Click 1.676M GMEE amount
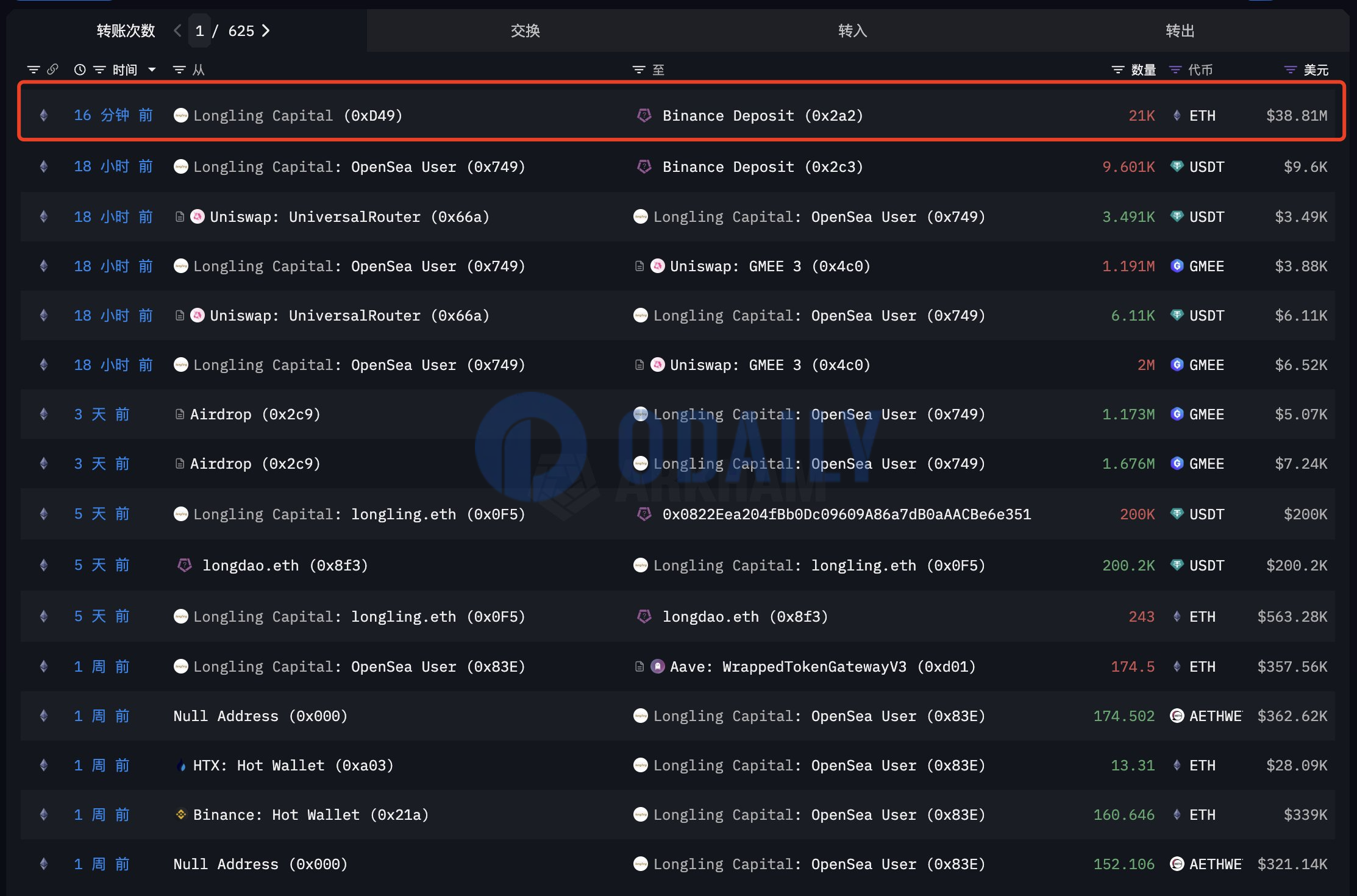1357x896 pixels. (1128, 464)
